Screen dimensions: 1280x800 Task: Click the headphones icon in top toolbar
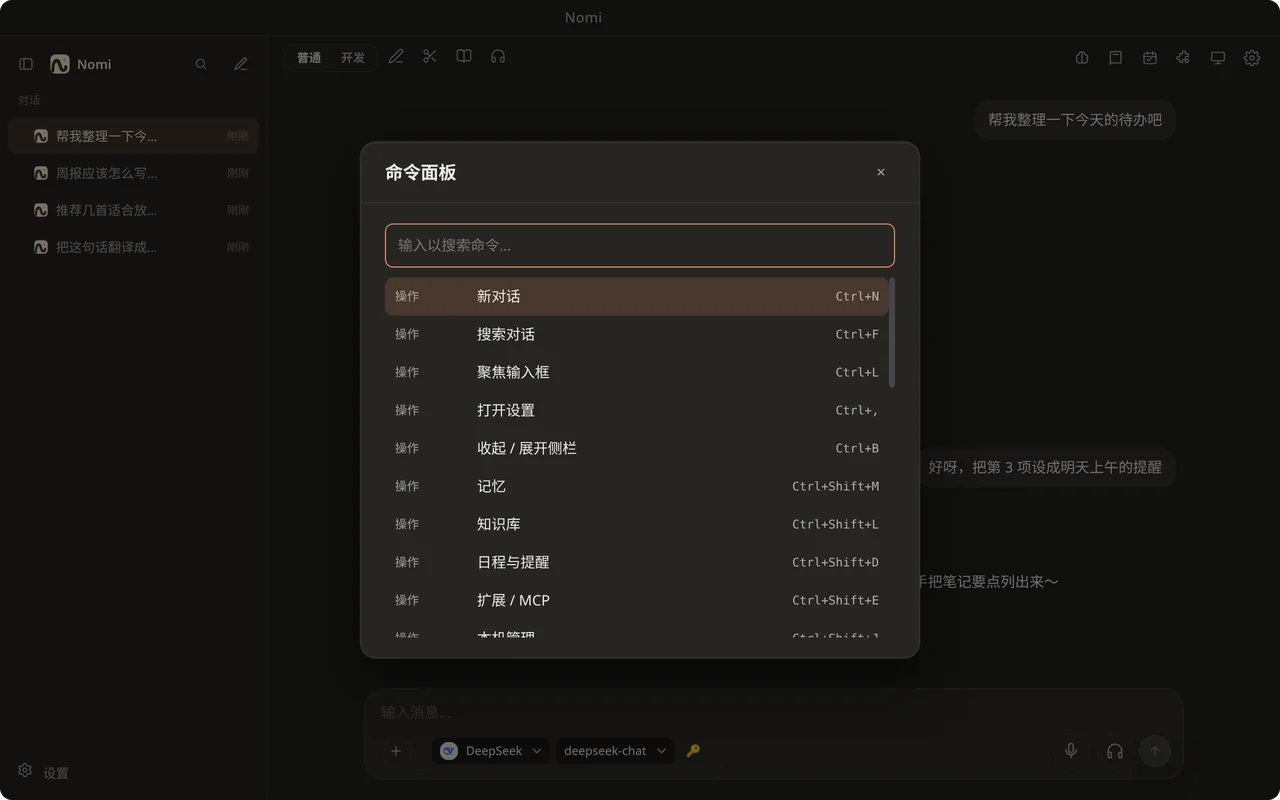[x=498, y=57]
